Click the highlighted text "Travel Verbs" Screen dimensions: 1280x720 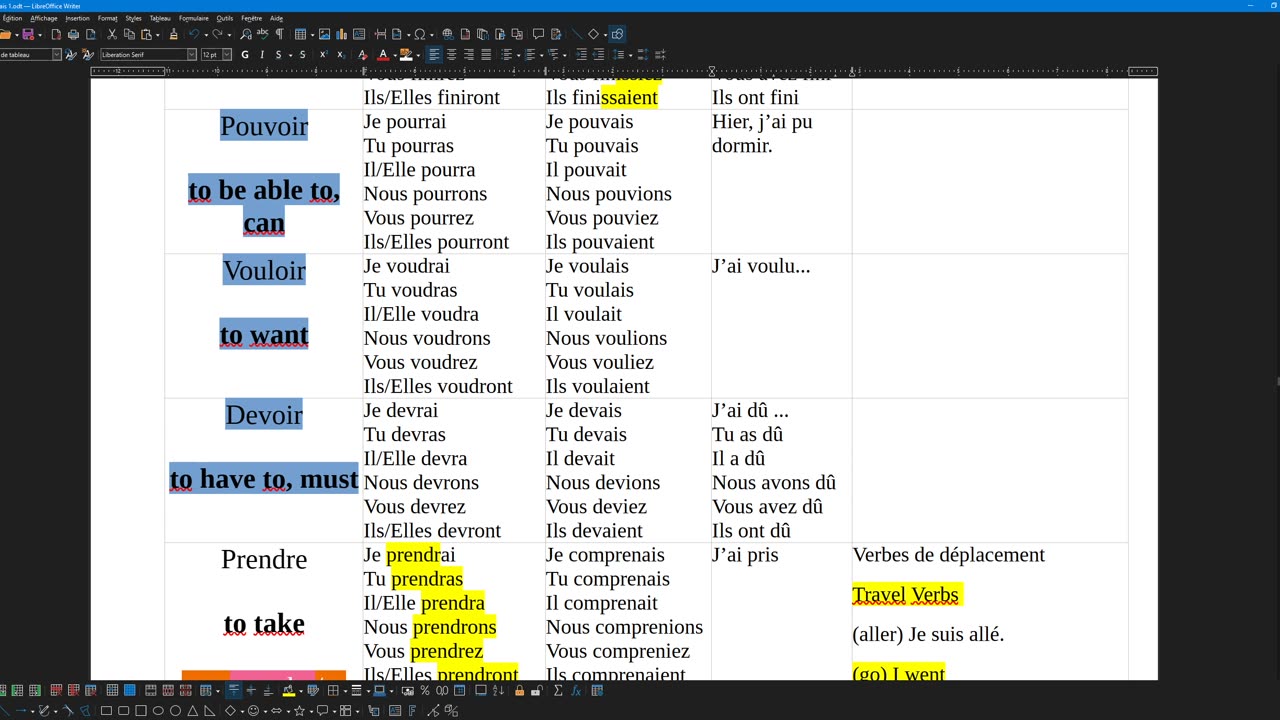click(906, 595)
